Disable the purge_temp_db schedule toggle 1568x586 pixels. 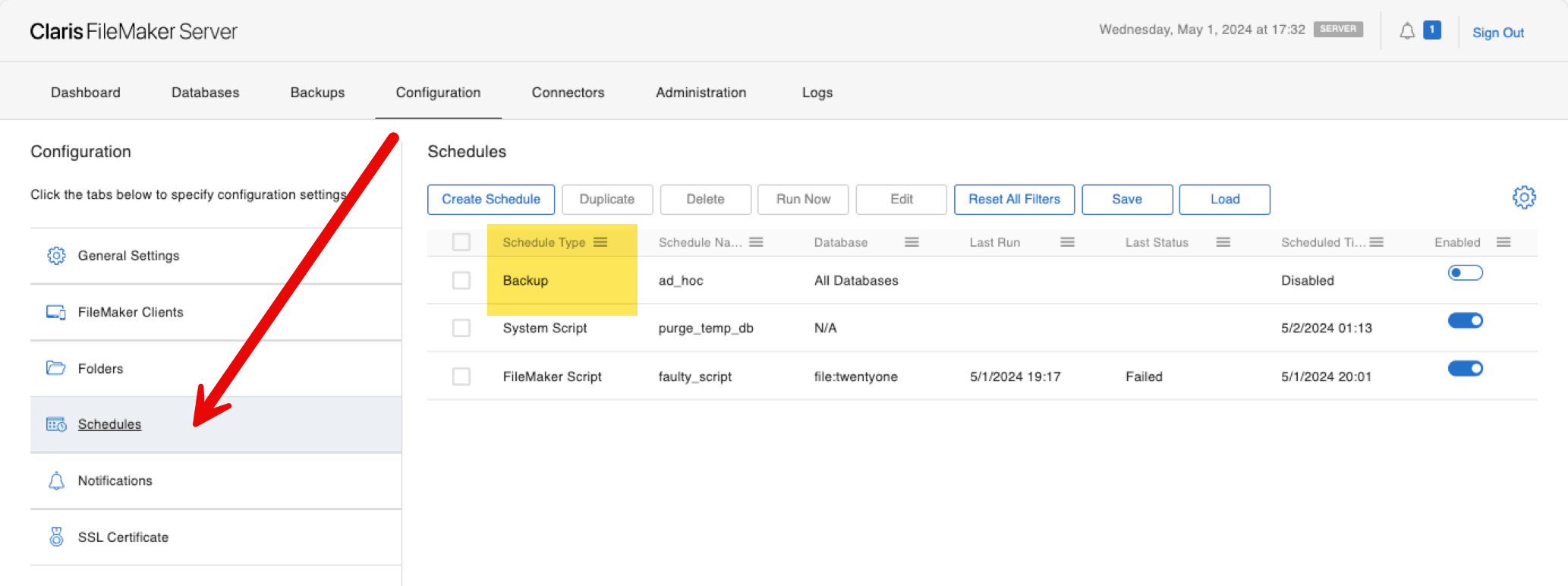point(1465,320)
